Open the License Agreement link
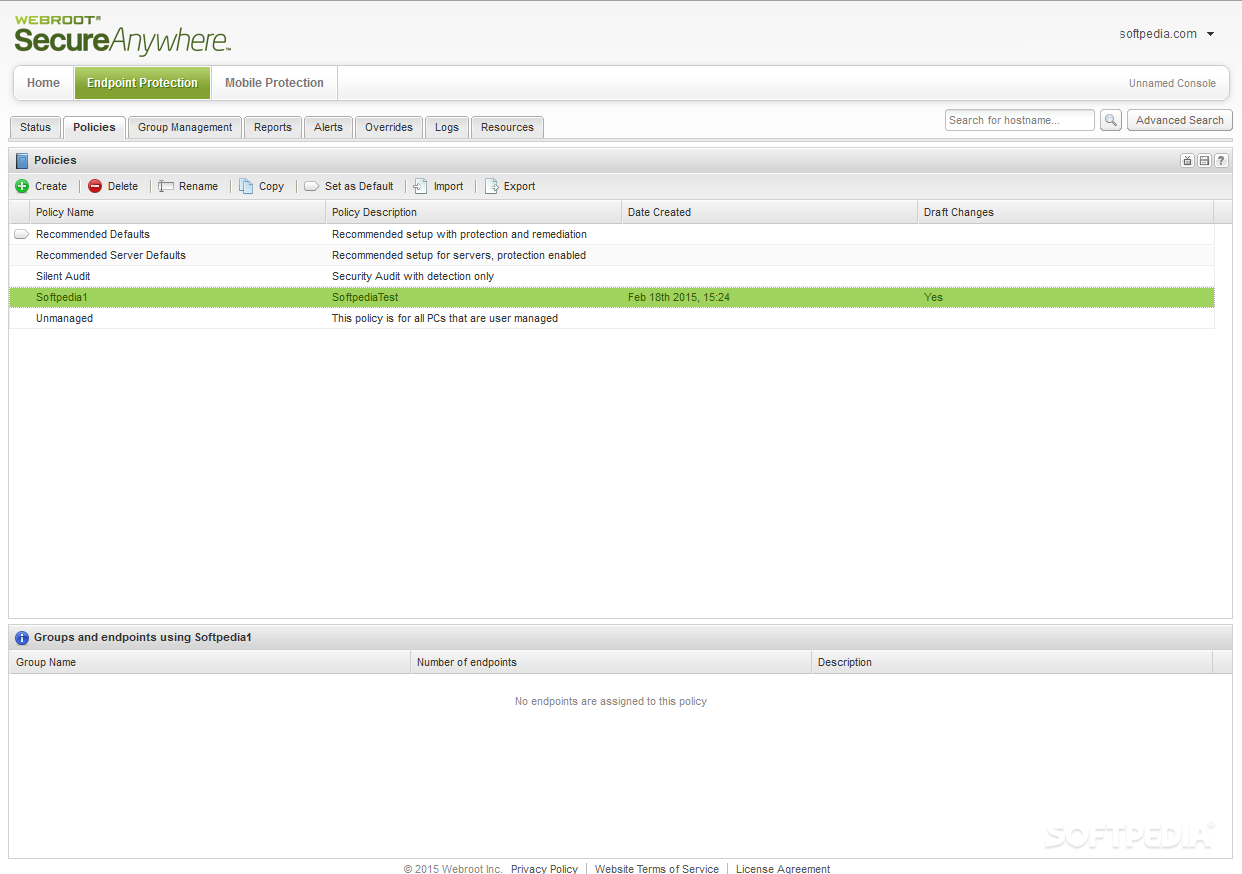 [x=783, y=868]
